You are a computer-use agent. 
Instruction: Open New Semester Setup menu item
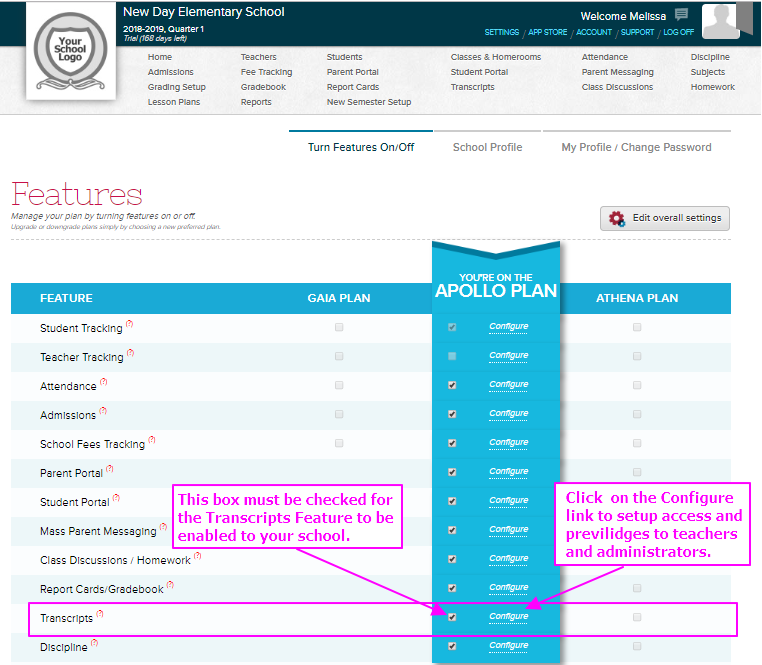click(x=369, y=102)
